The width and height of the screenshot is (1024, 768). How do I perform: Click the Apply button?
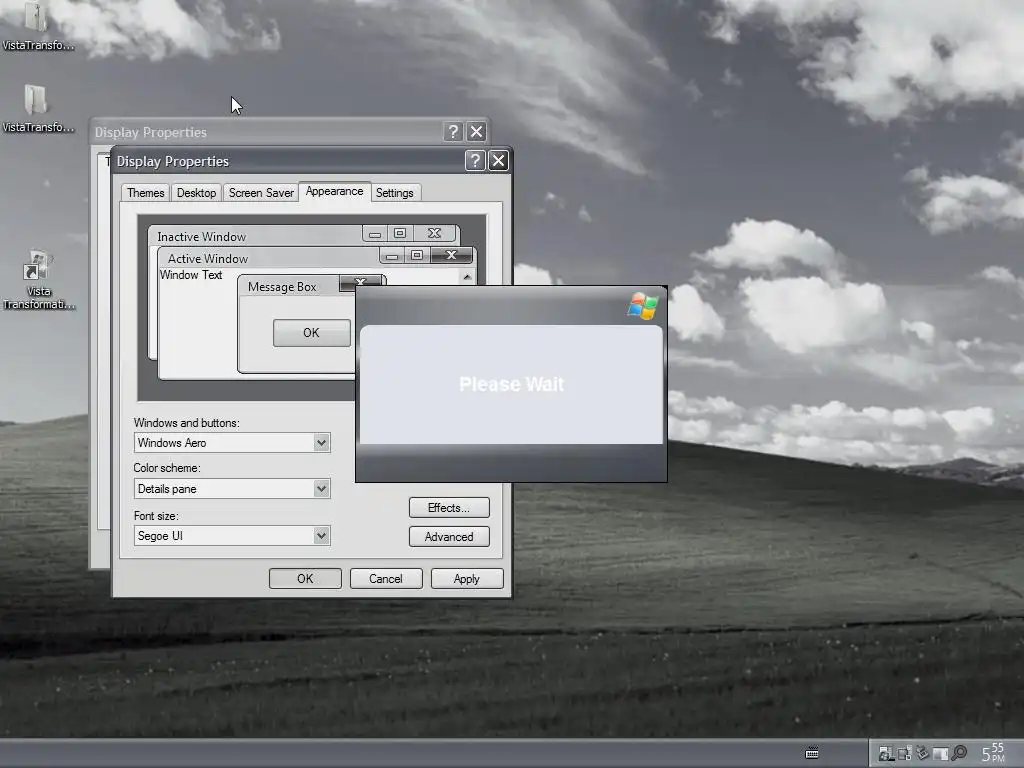(467, 579)
